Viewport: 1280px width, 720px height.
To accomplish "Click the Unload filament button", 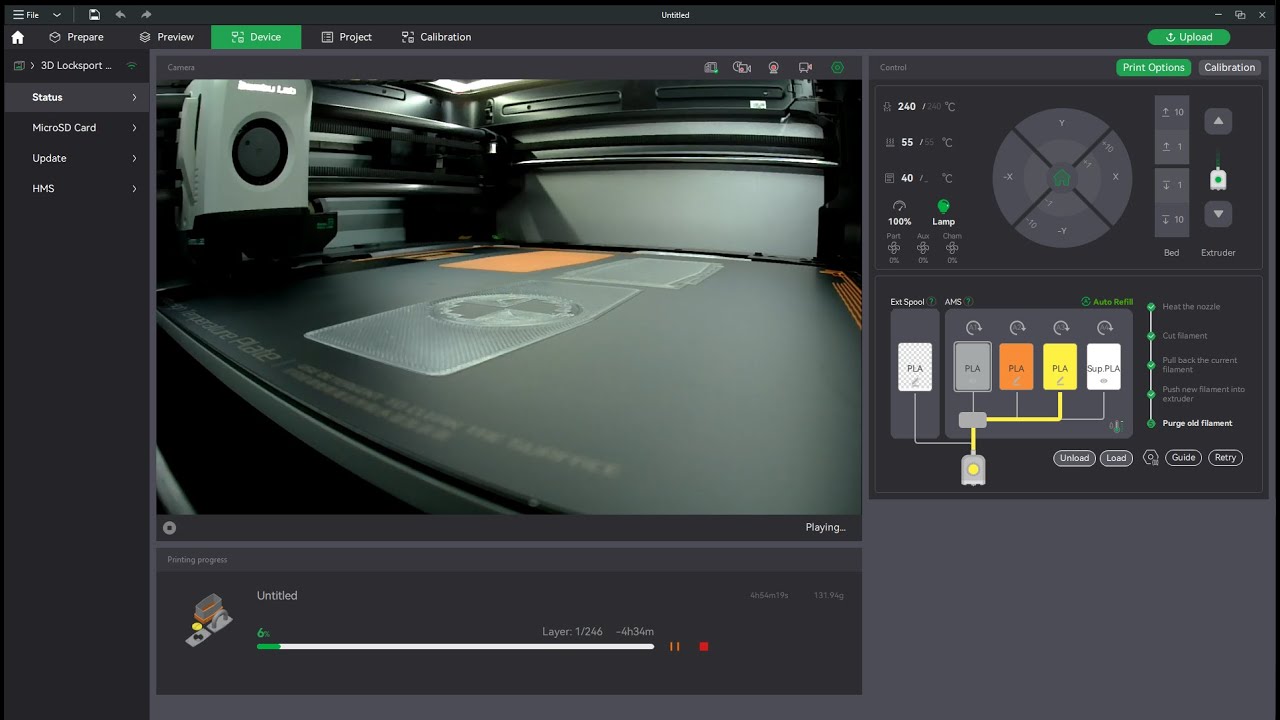I will [x=1074, y=458].
